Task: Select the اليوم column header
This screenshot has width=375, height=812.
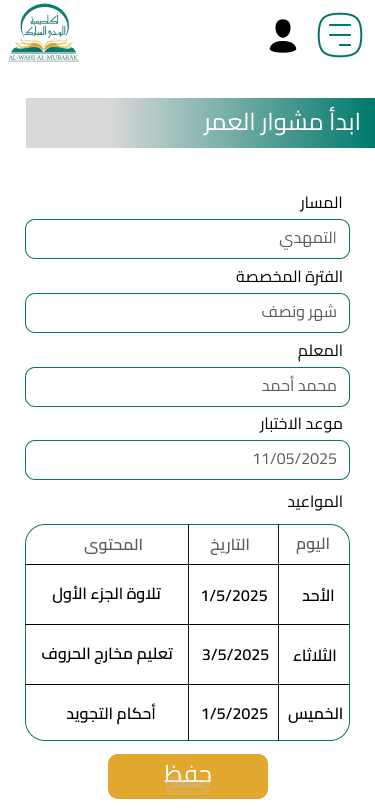Action: click(x=314, y=545)
